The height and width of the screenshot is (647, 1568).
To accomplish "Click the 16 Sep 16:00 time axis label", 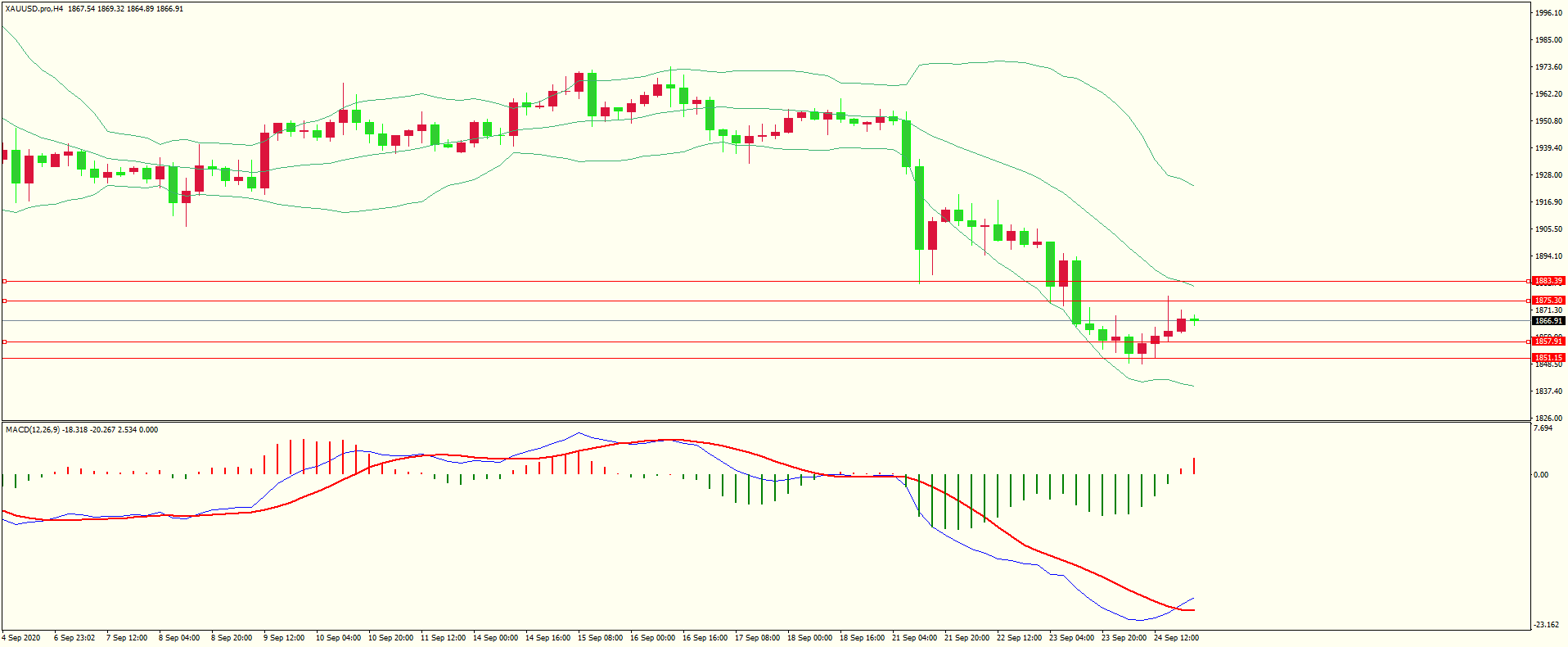I will [705, 638].
